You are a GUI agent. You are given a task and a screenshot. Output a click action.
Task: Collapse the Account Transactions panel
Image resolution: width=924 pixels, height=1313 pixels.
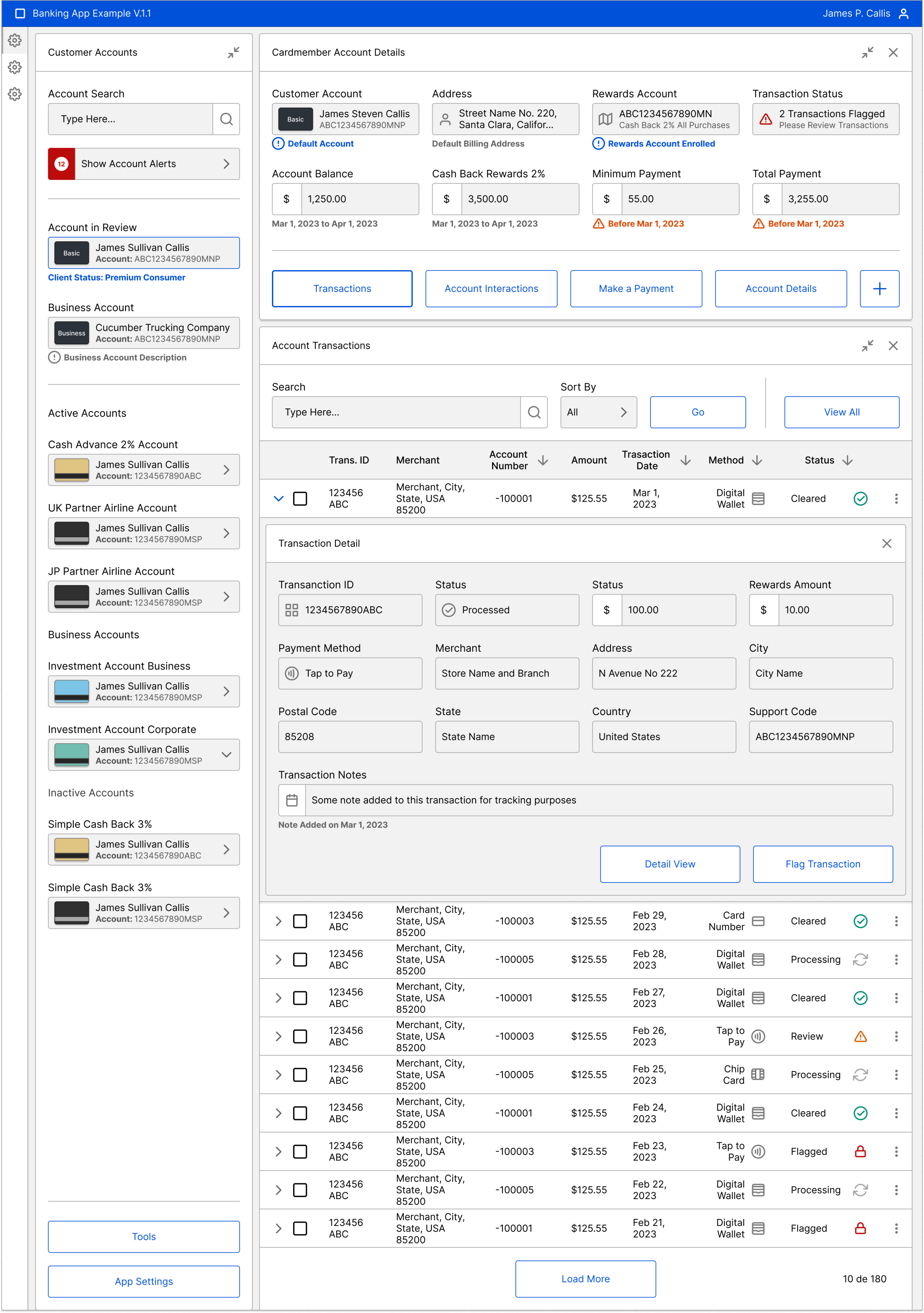(867, 345)
